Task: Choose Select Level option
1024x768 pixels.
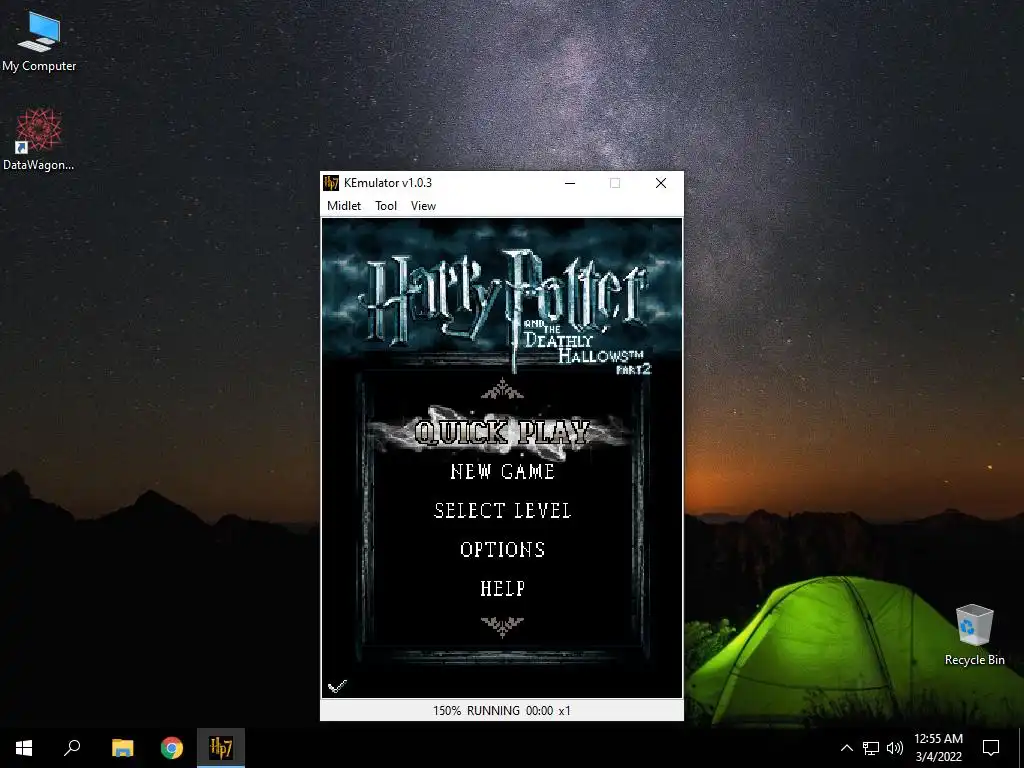Action: point(502,511)
